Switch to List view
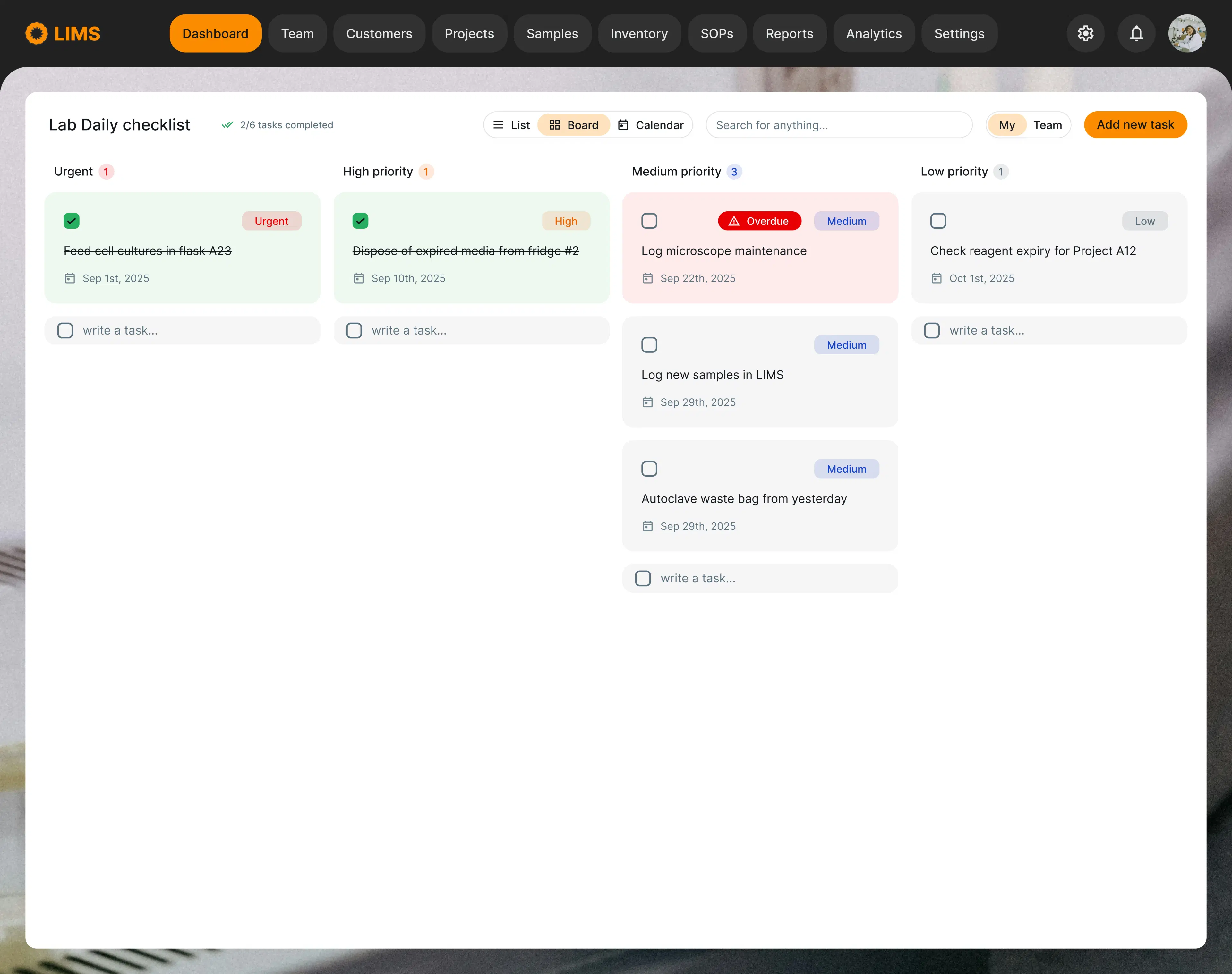This screenshot has width=1232, height=974. point(512,124)
